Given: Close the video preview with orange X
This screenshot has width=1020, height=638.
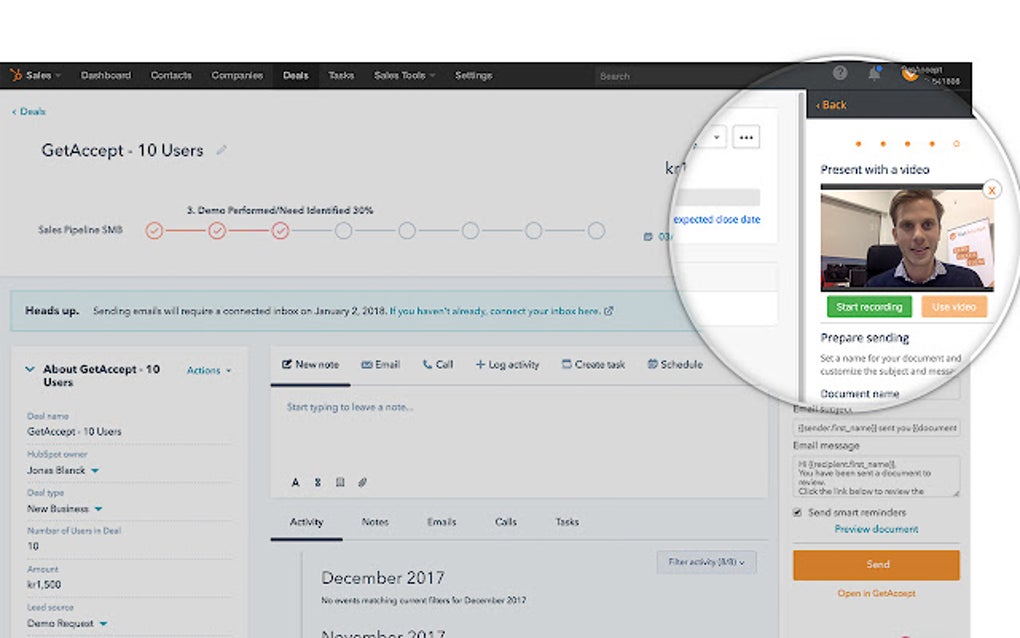Looking at the screenshot, I should pyautogui.click(x=992, y=190).
